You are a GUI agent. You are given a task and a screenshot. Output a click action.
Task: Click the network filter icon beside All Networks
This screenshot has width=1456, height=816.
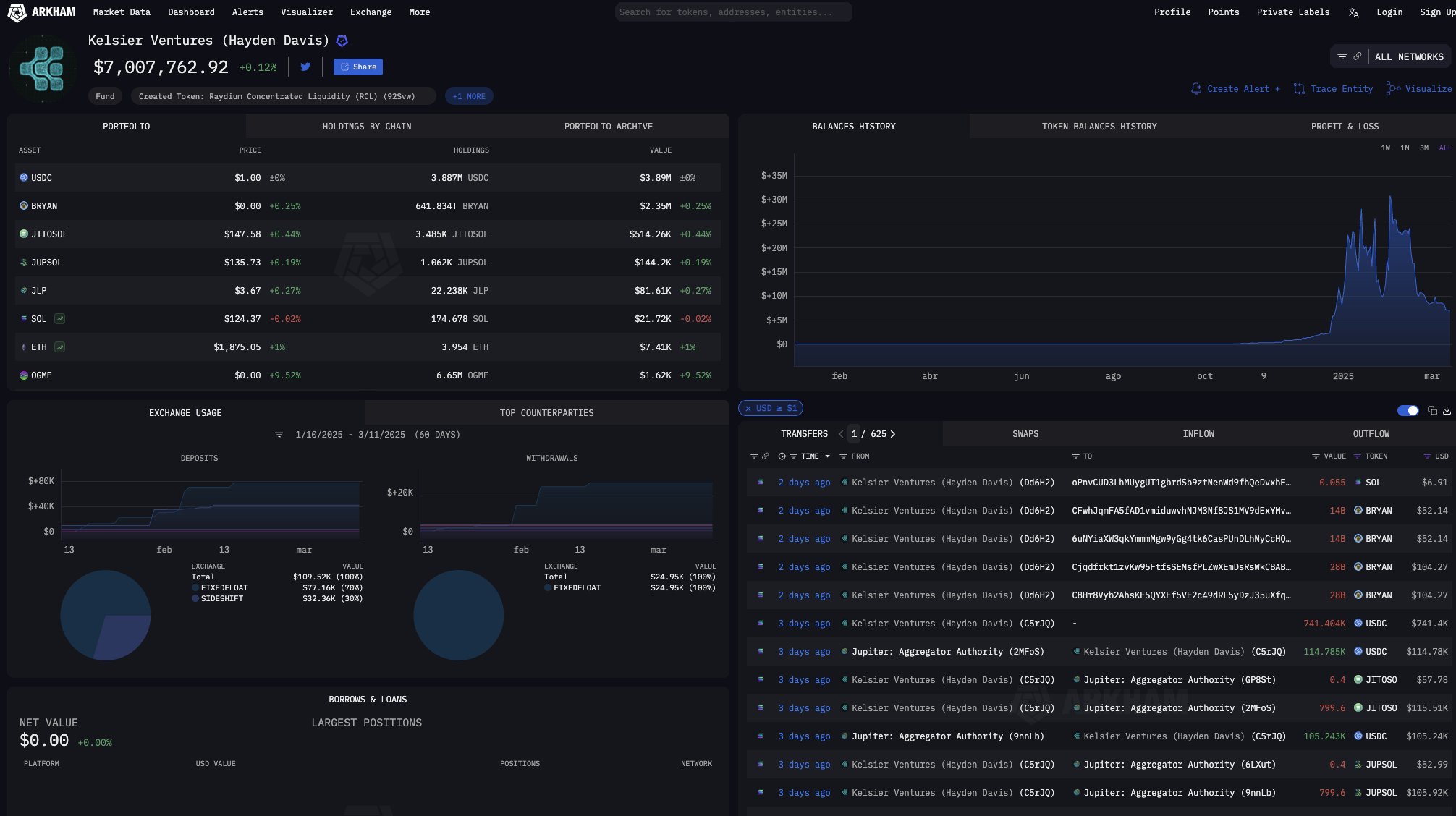(x=1342, y=56)
